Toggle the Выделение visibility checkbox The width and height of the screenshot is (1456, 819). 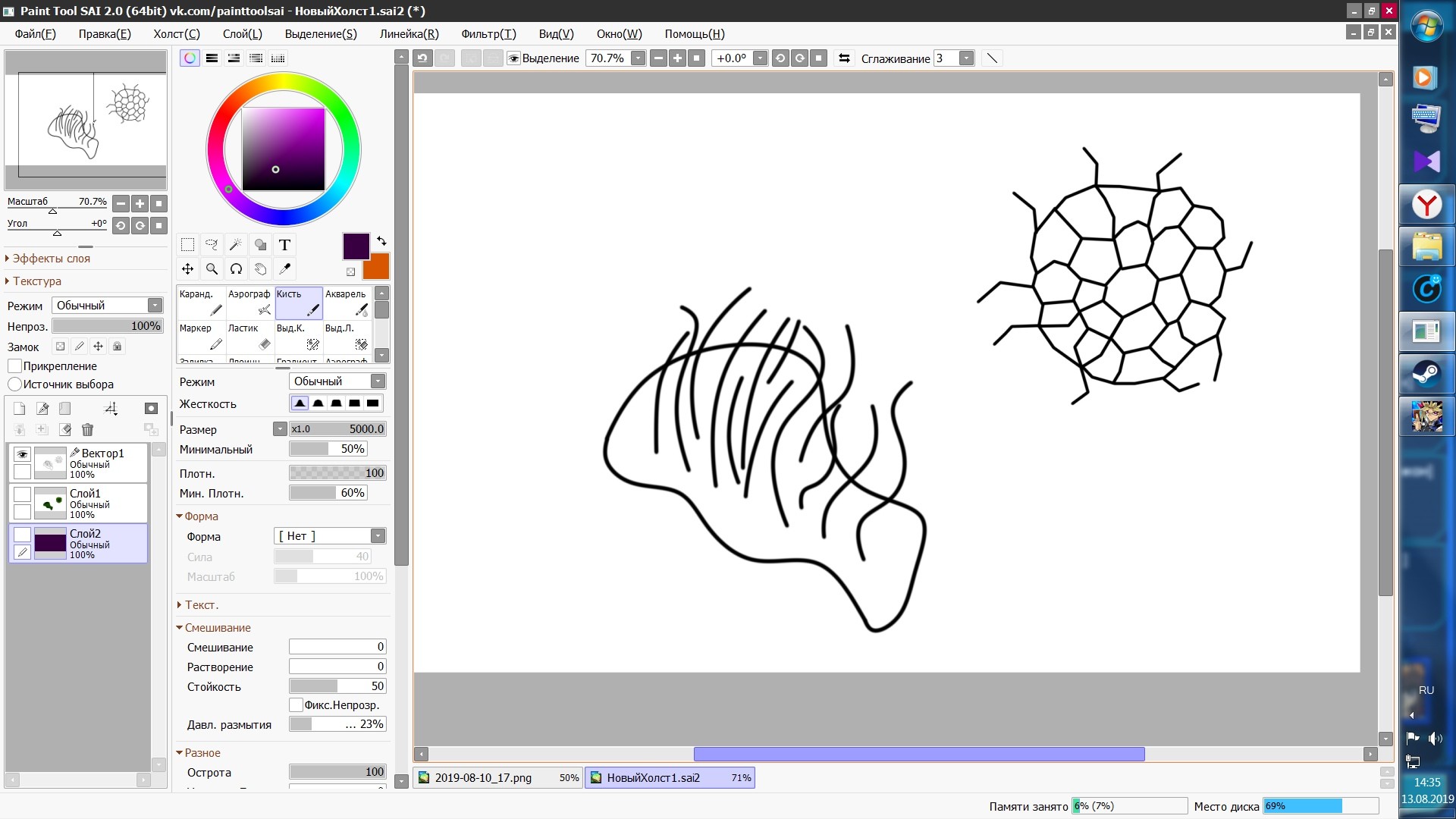pyautogui.click(x=513, y=58)
